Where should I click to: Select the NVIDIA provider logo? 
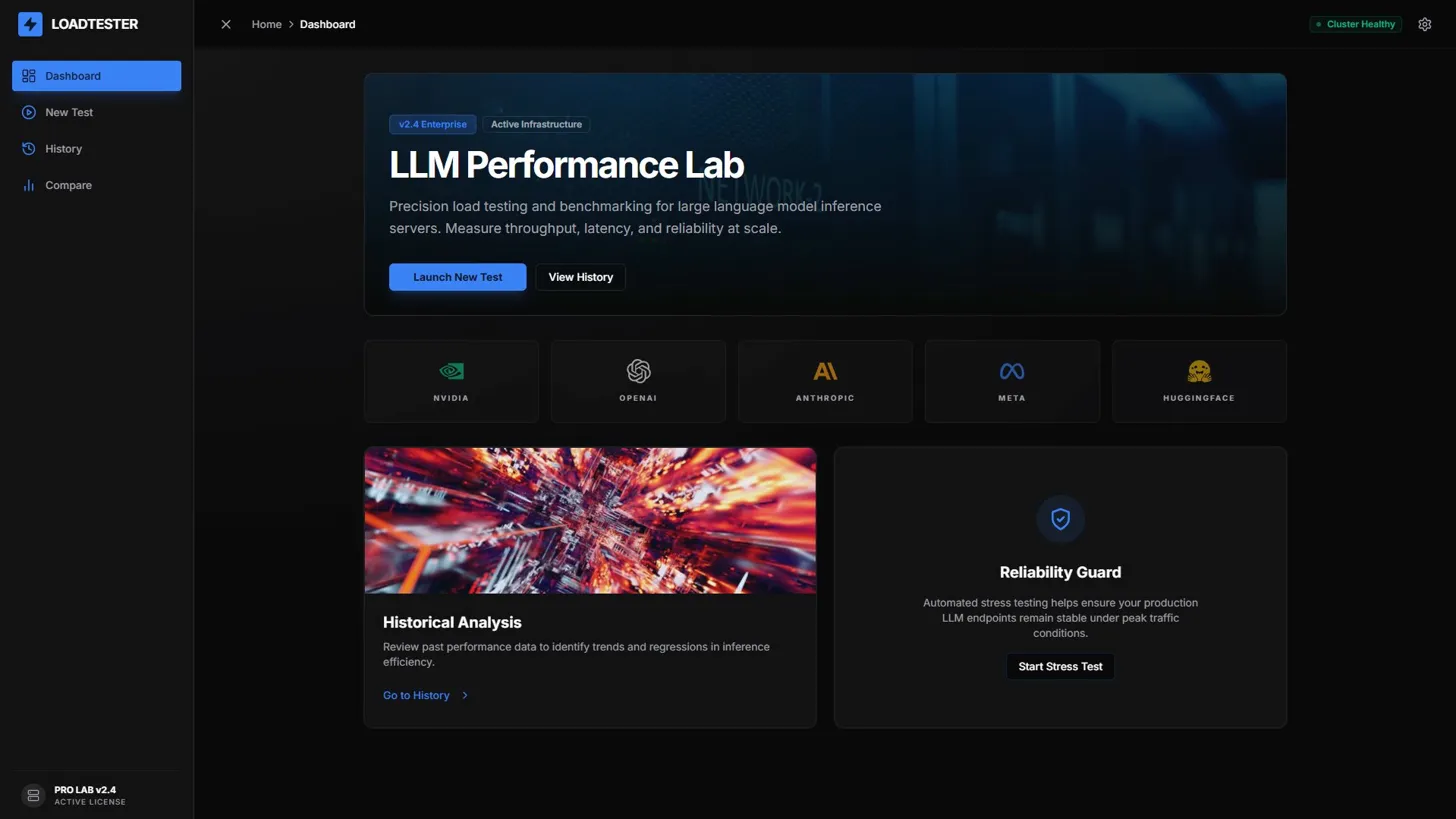pos(450,370)
